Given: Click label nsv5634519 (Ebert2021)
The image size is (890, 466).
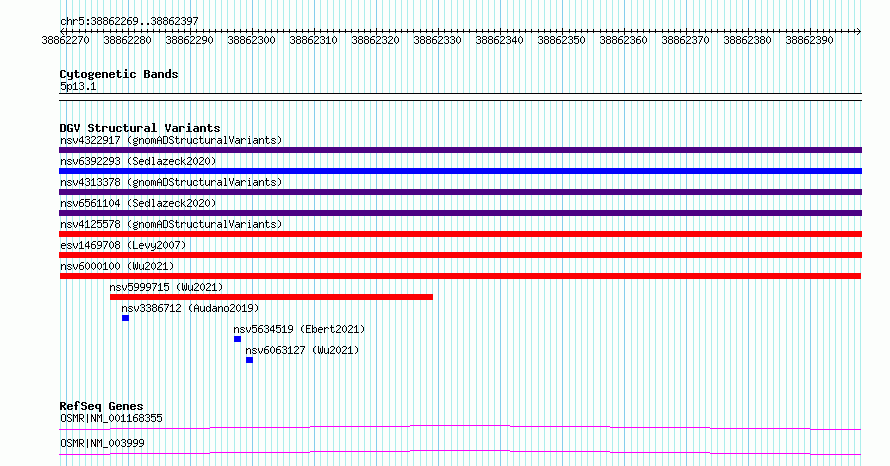Looking at the screenshot, I should pyautogui.click(x=299, y=329).
